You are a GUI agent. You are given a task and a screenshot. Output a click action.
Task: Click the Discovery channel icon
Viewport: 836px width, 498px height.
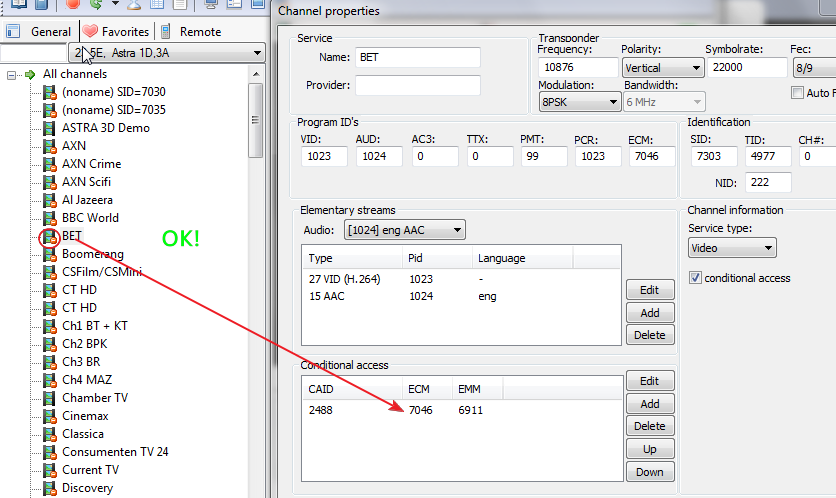click(x=50, y=488)
